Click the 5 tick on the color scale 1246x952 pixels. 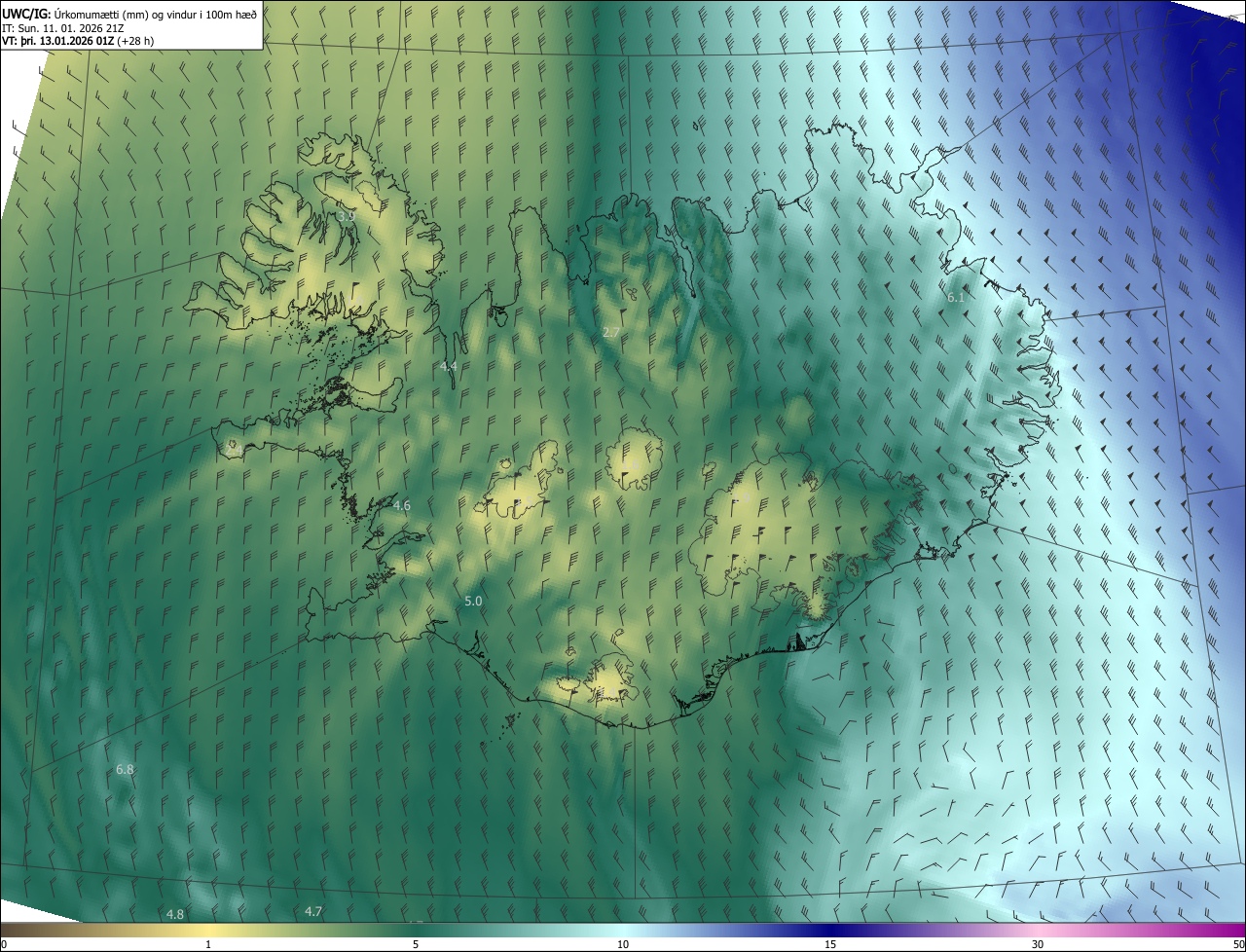416,945
